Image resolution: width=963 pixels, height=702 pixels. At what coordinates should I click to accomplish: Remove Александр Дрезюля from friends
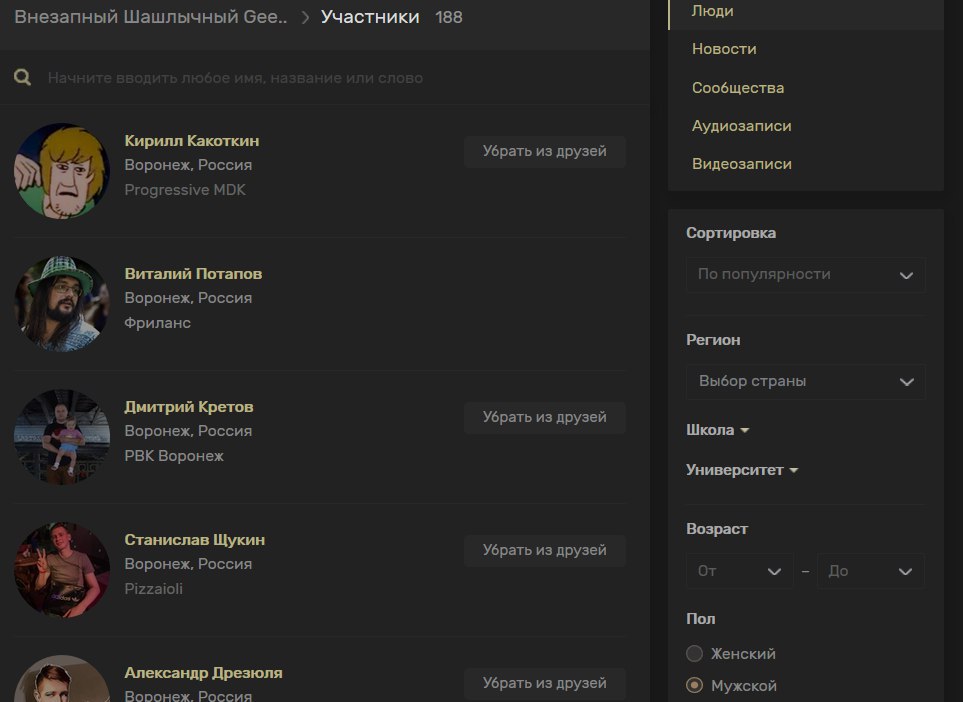point(545,683)
